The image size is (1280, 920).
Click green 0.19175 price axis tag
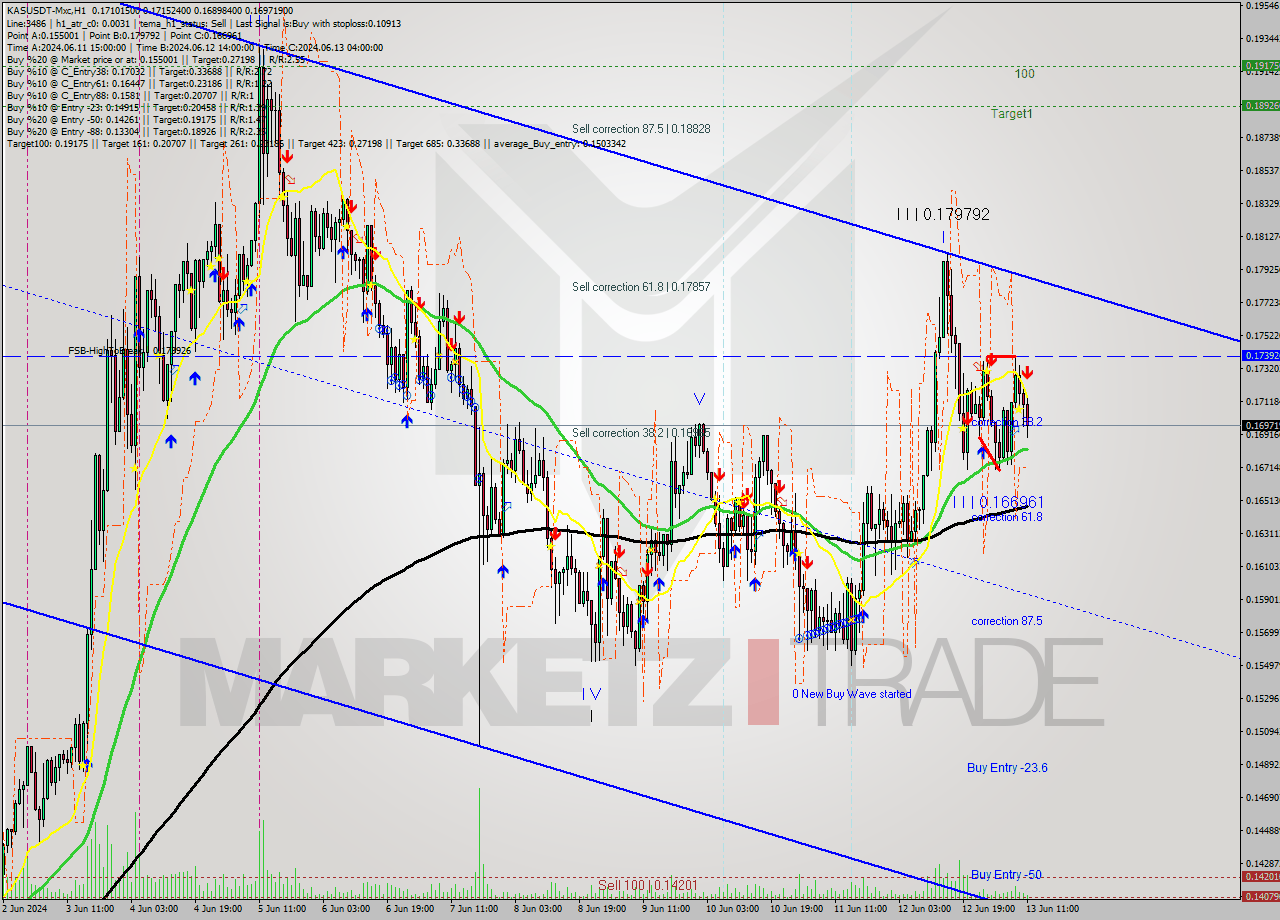coord(1261,66)
